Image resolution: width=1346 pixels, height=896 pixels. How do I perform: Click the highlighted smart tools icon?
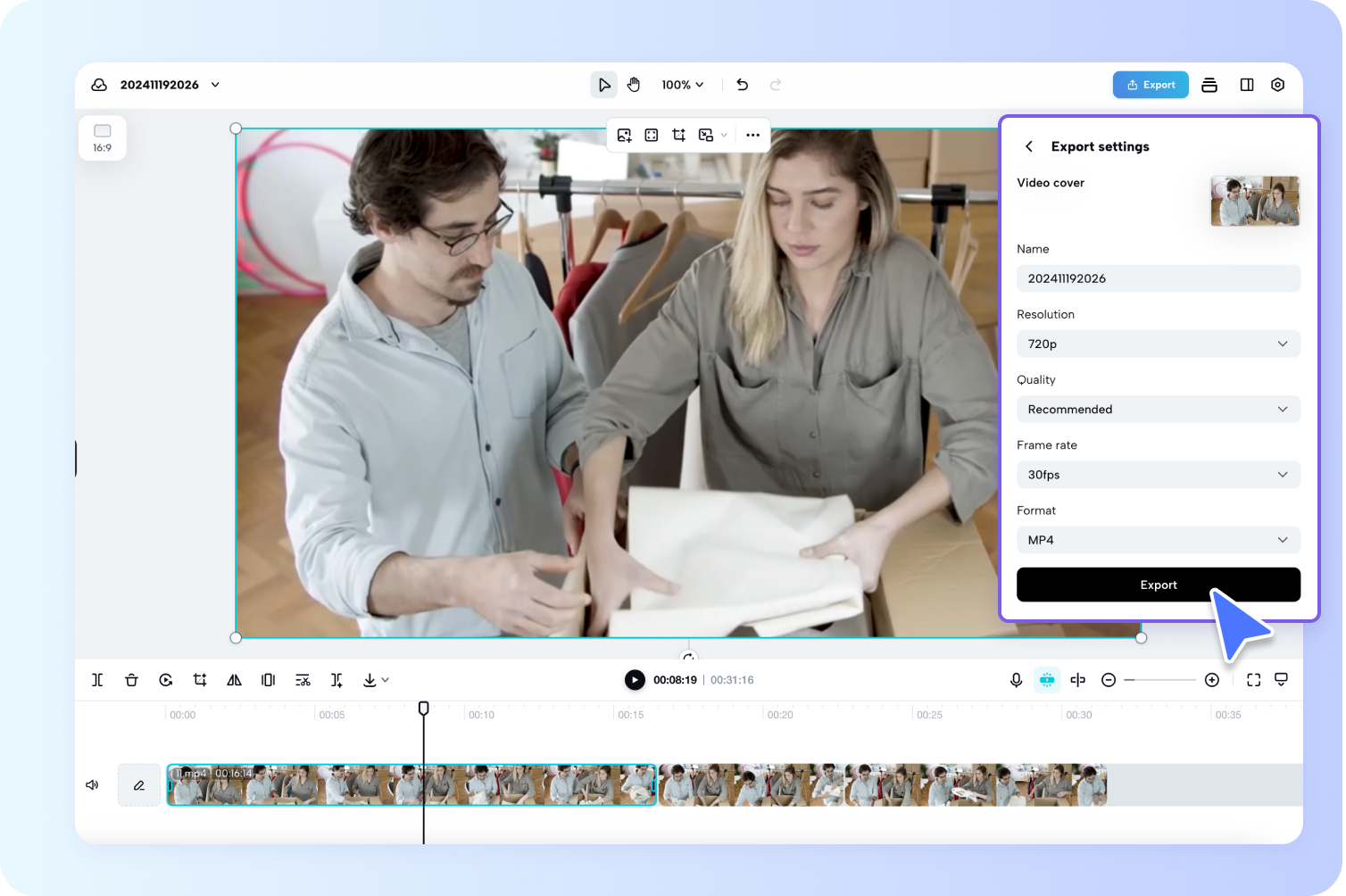click(1046, 679)
